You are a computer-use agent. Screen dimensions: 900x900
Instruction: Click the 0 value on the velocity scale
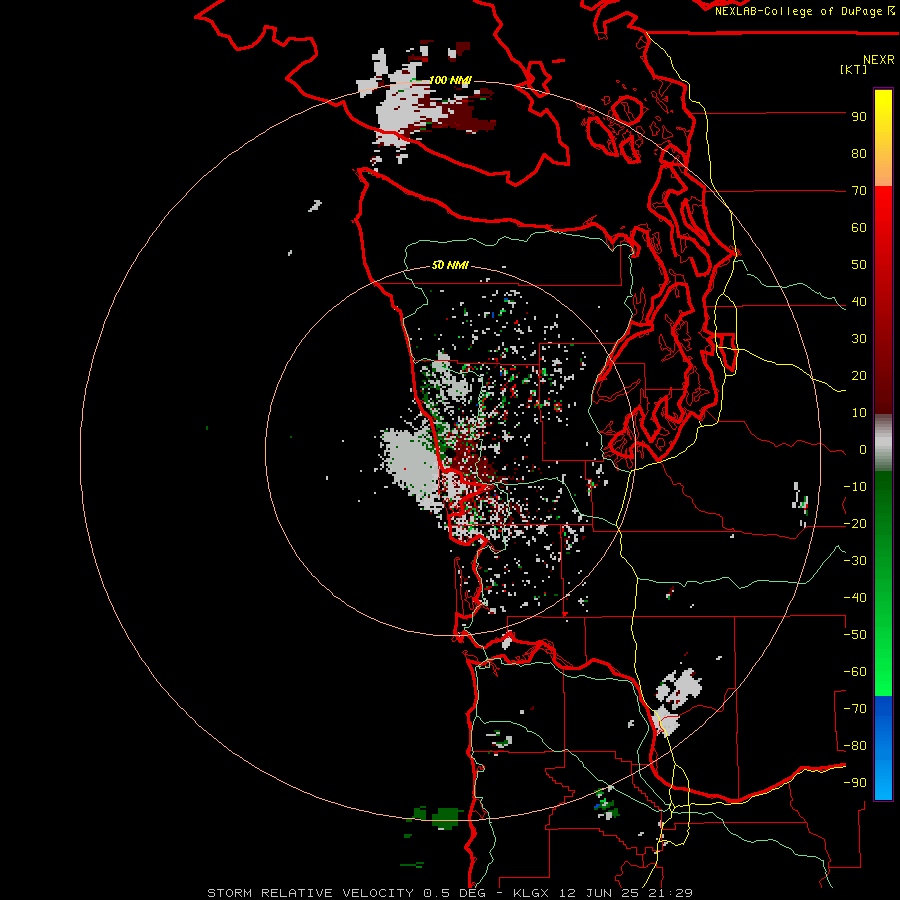(x=863, y=449)
